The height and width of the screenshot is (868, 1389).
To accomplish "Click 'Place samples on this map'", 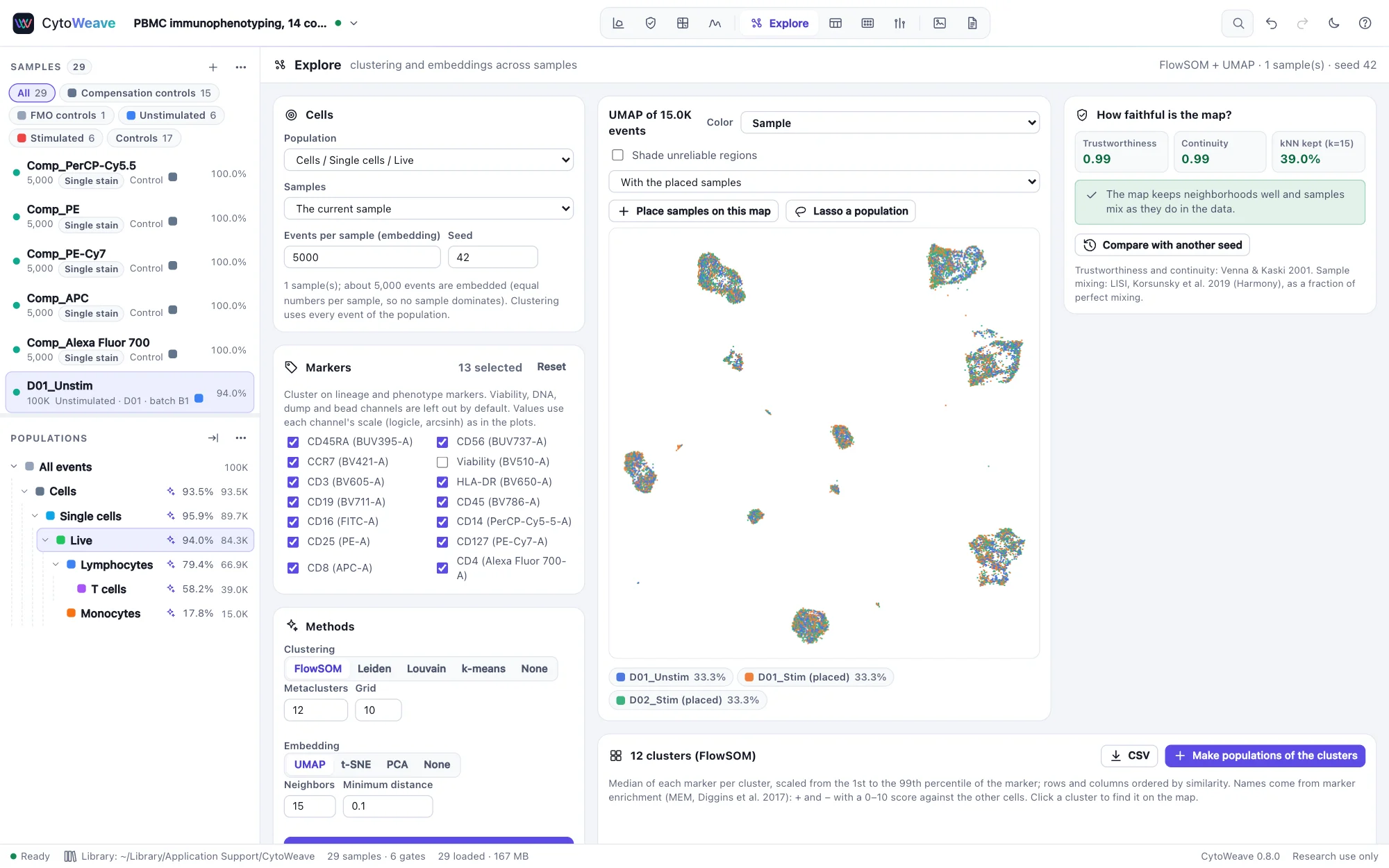I will [694, 211].
